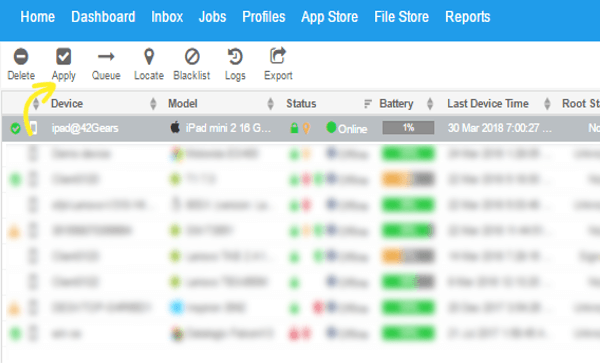The image size is (600, 364).
Task: Click the green lock status icon
Action: [x=294, y=128]
